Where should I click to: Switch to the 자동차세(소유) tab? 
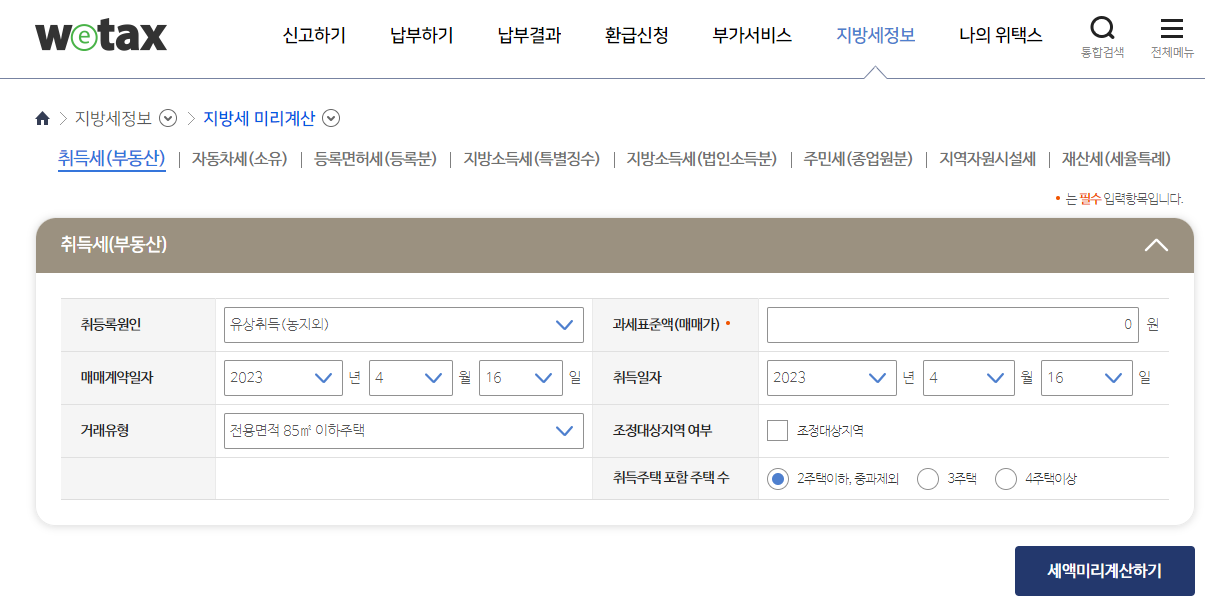tap(237, 158)
